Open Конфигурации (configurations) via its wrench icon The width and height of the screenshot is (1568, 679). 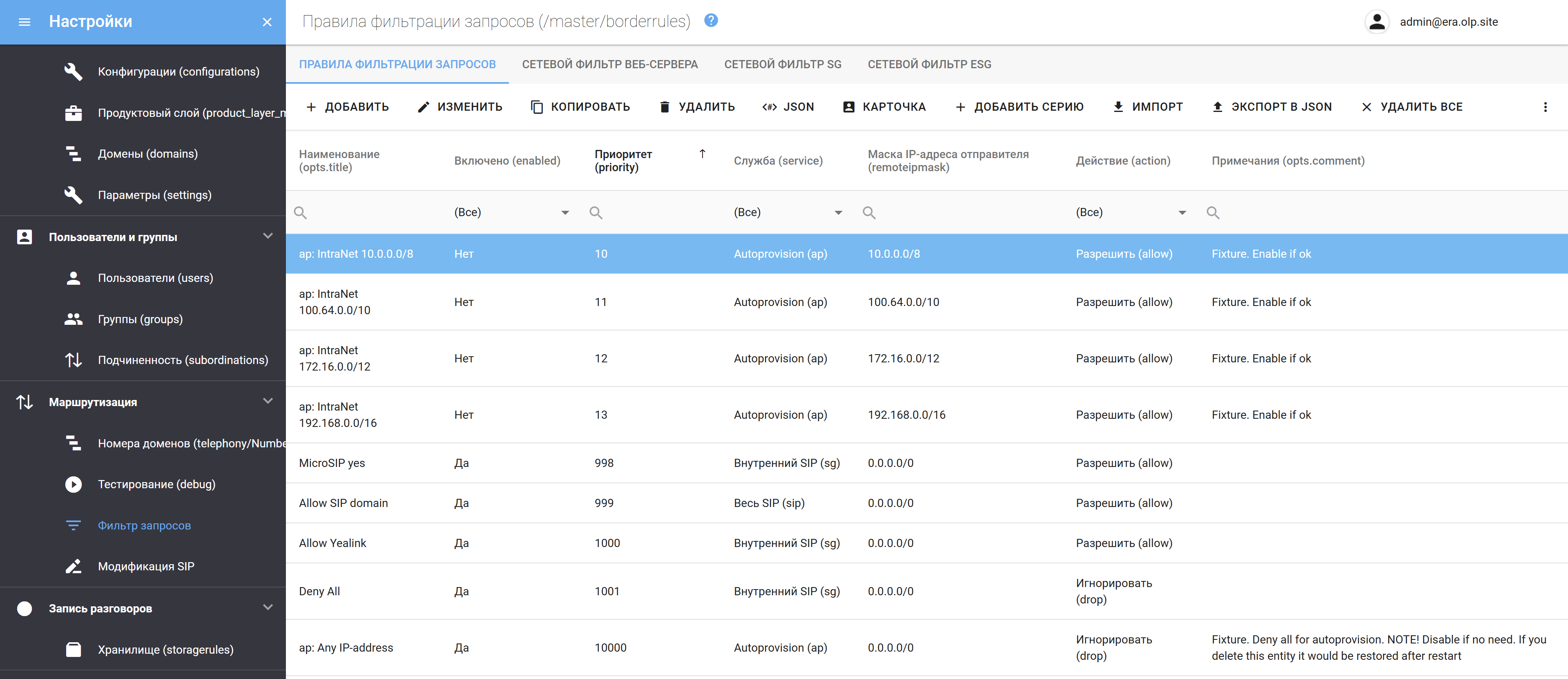pyautogui.click(x=73, y=72)
